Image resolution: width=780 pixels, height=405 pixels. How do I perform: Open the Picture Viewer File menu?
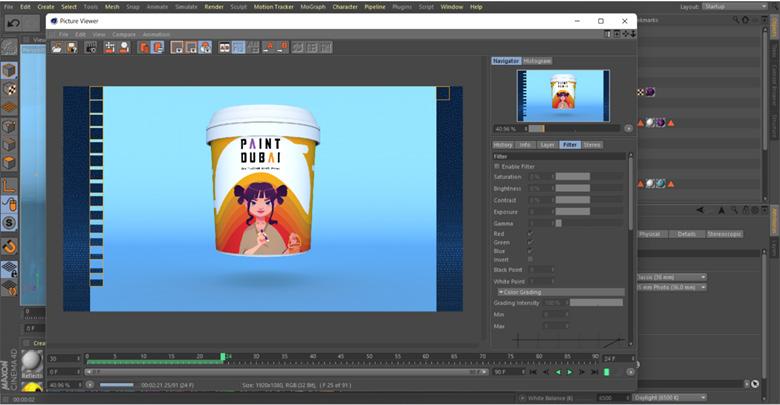tap(64, 34)
